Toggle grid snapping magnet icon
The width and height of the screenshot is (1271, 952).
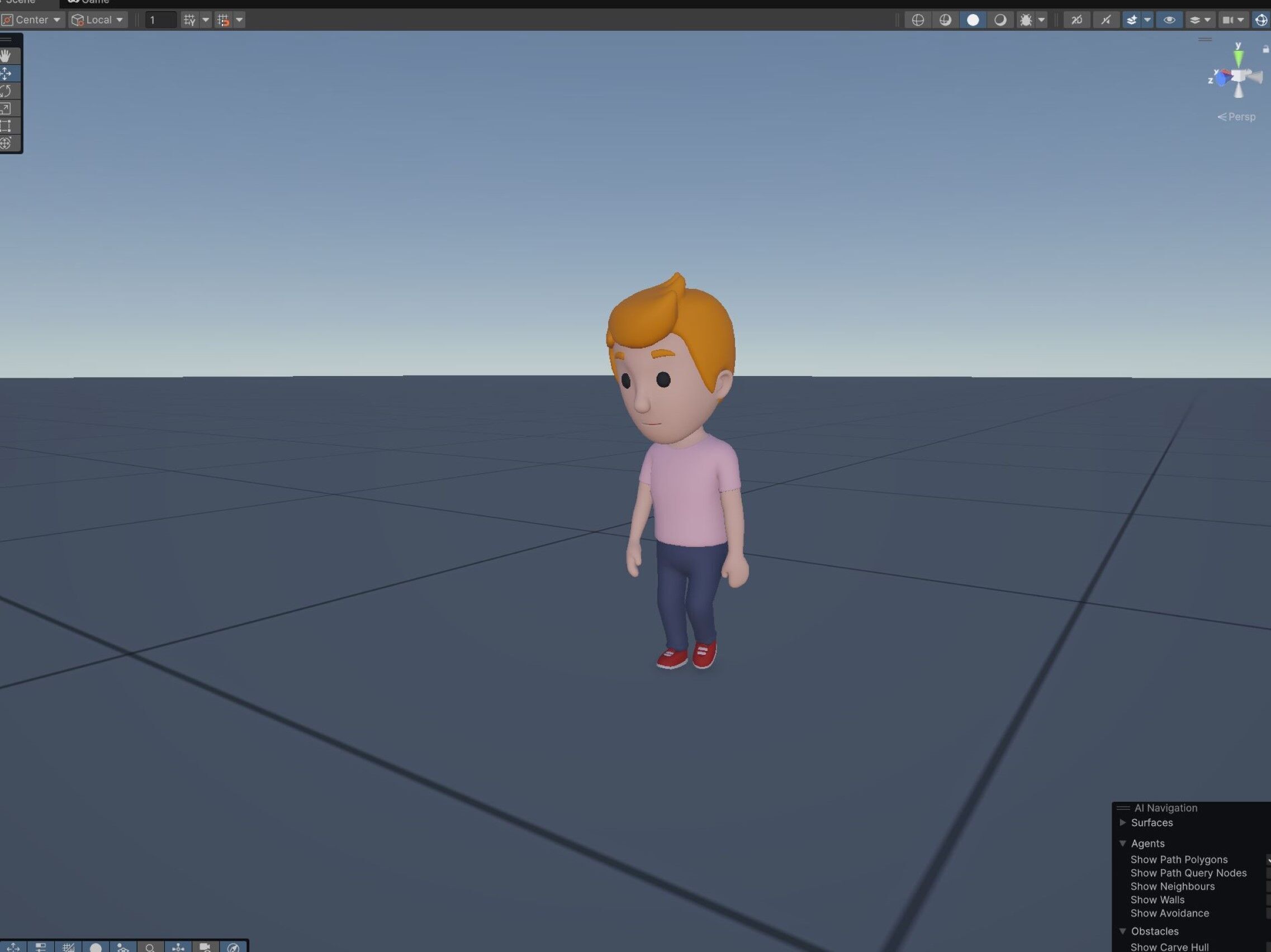coord(223,20)
